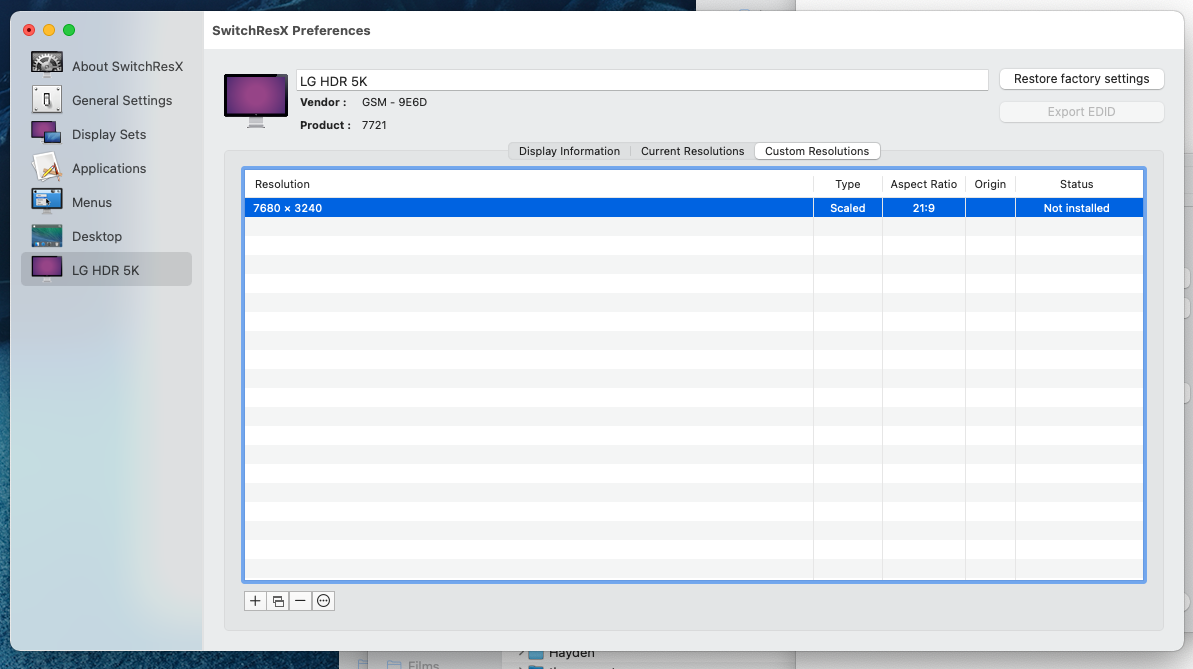
Task: Click the LG HDR 5K sidebar monitor icon
Action: [46, 269]
